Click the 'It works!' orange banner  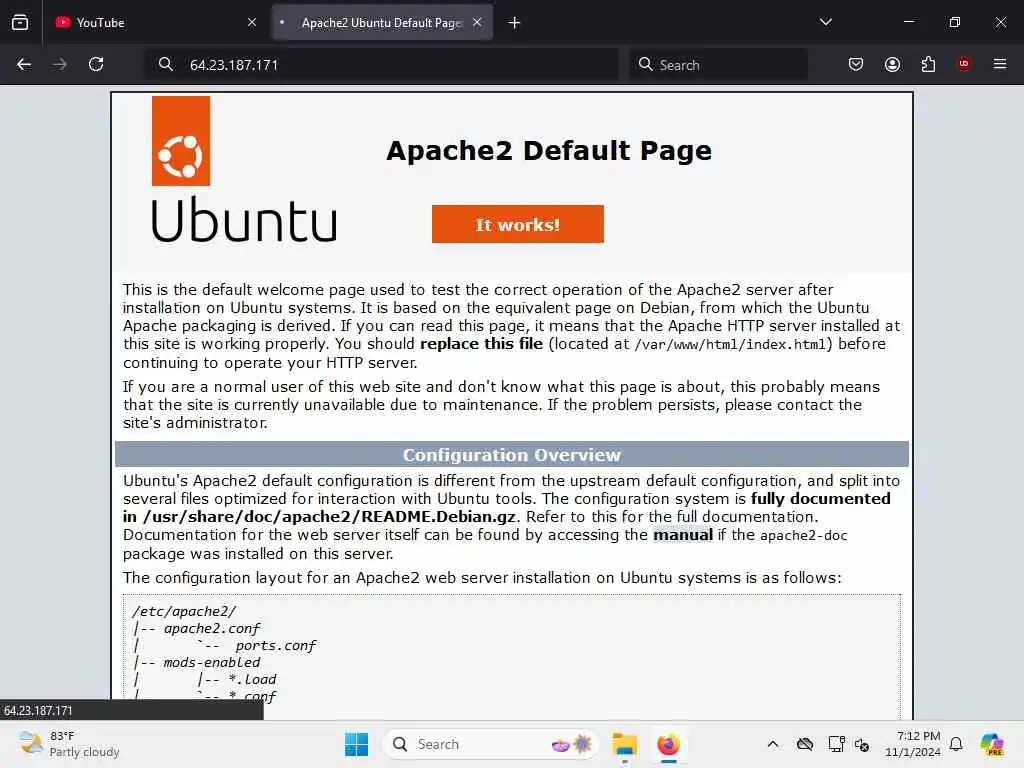coord(517,224)
